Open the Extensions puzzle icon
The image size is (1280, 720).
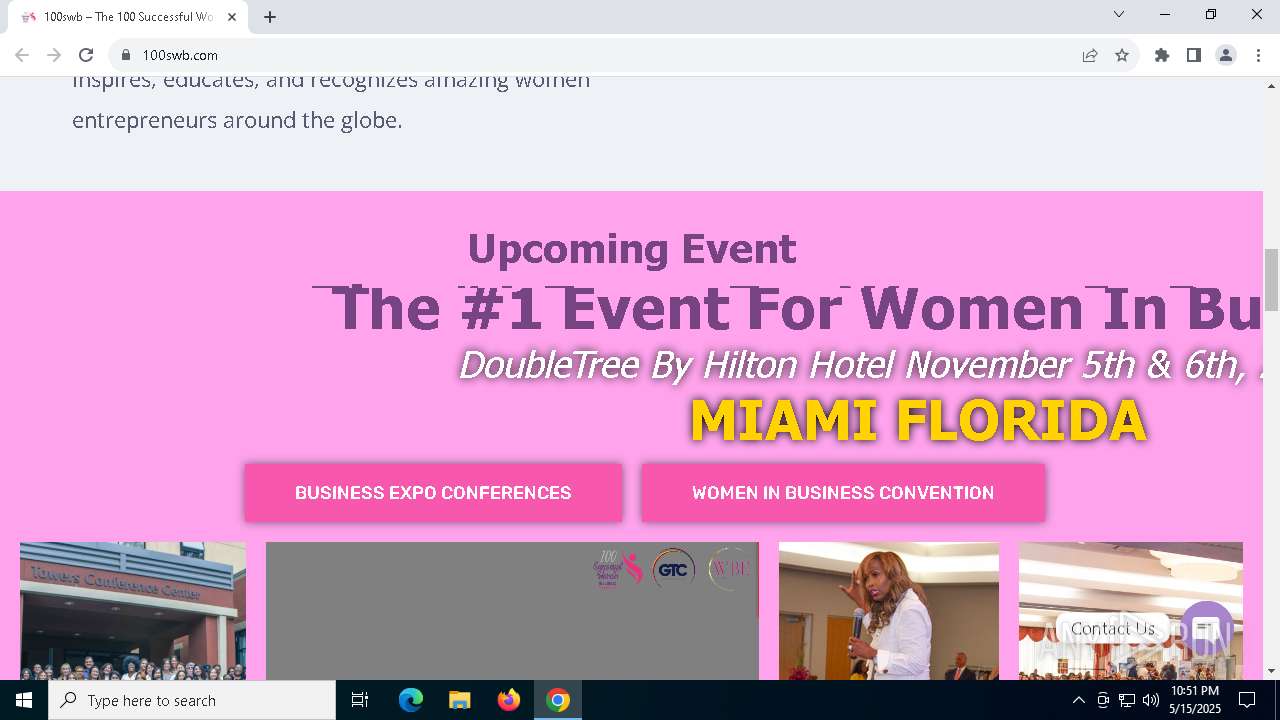pos(1162,55)
